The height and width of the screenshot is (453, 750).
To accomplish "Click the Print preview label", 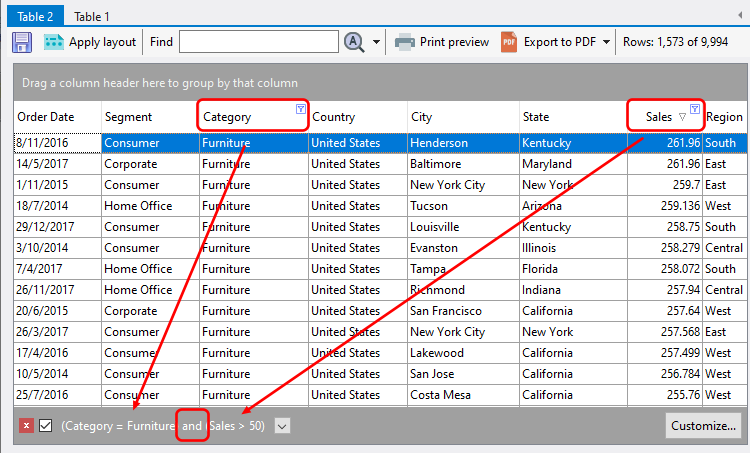I will pos(454,42).
